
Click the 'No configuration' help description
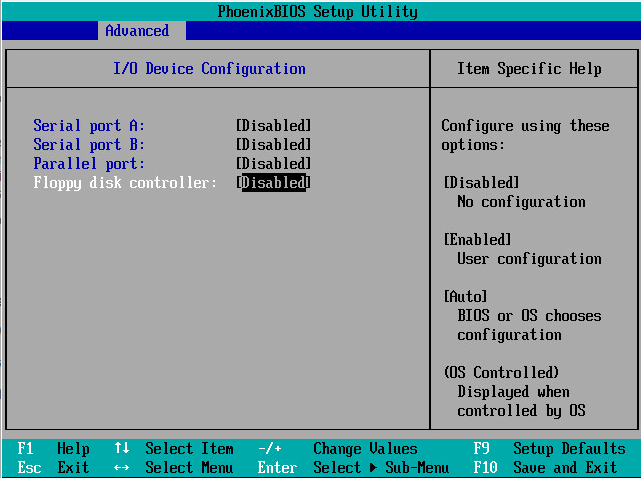click(x=521, y=202)
